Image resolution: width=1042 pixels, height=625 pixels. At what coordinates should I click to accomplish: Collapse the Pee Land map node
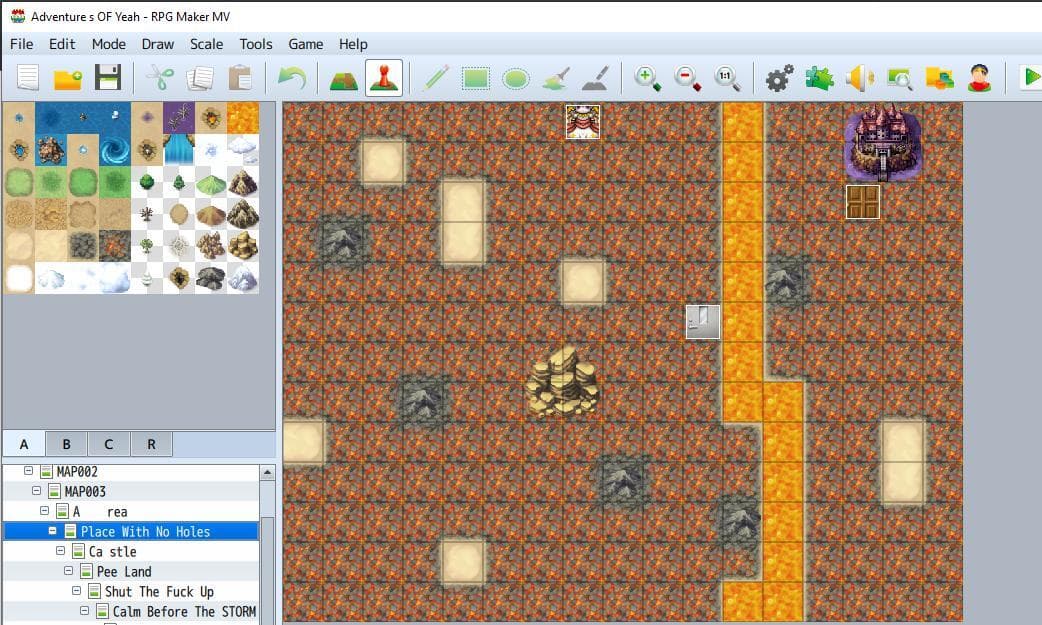[68, 570]
